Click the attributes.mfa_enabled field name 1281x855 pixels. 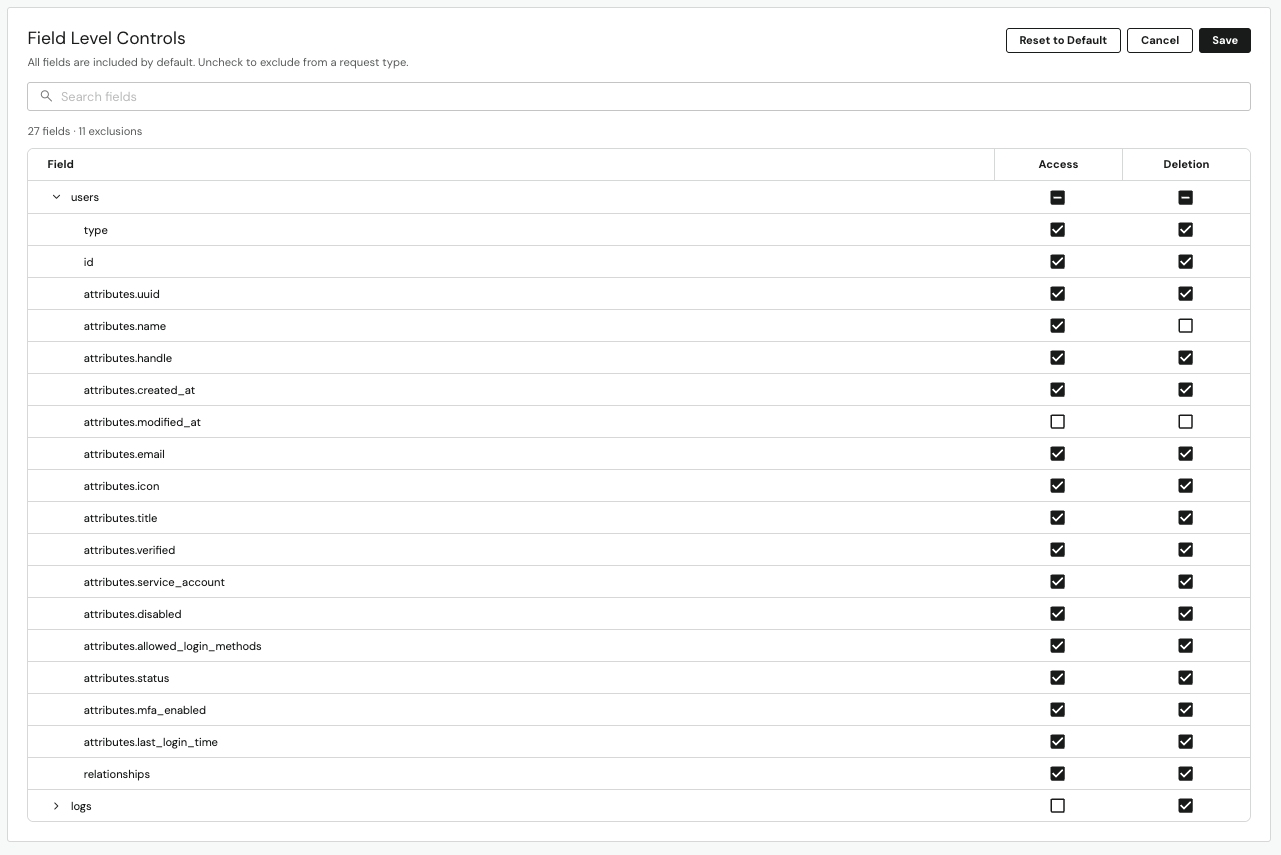click(145, 710)
